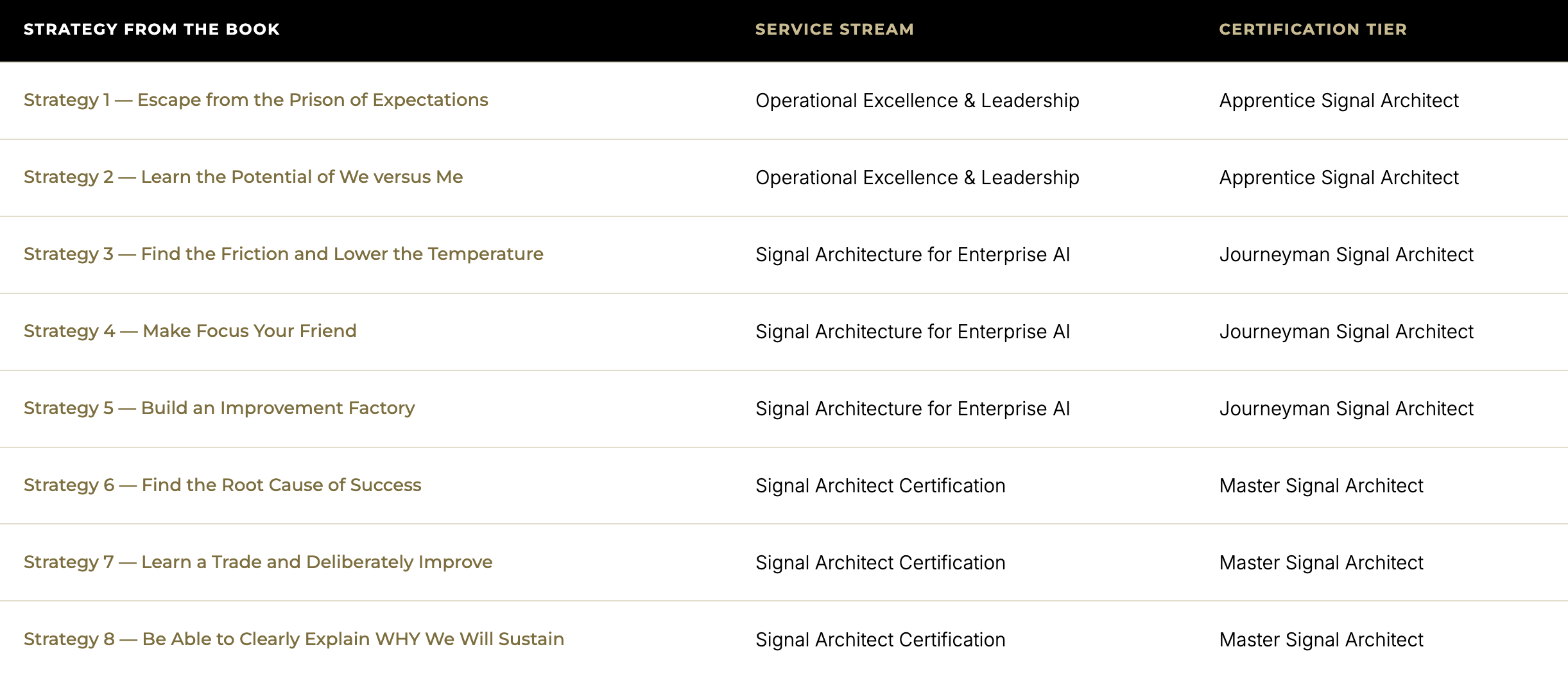The height and width of the screenshot is (674, 1568).
Task: Select Signal Architect Certification in Strategy 8 row
Action: tap(880, 640)
